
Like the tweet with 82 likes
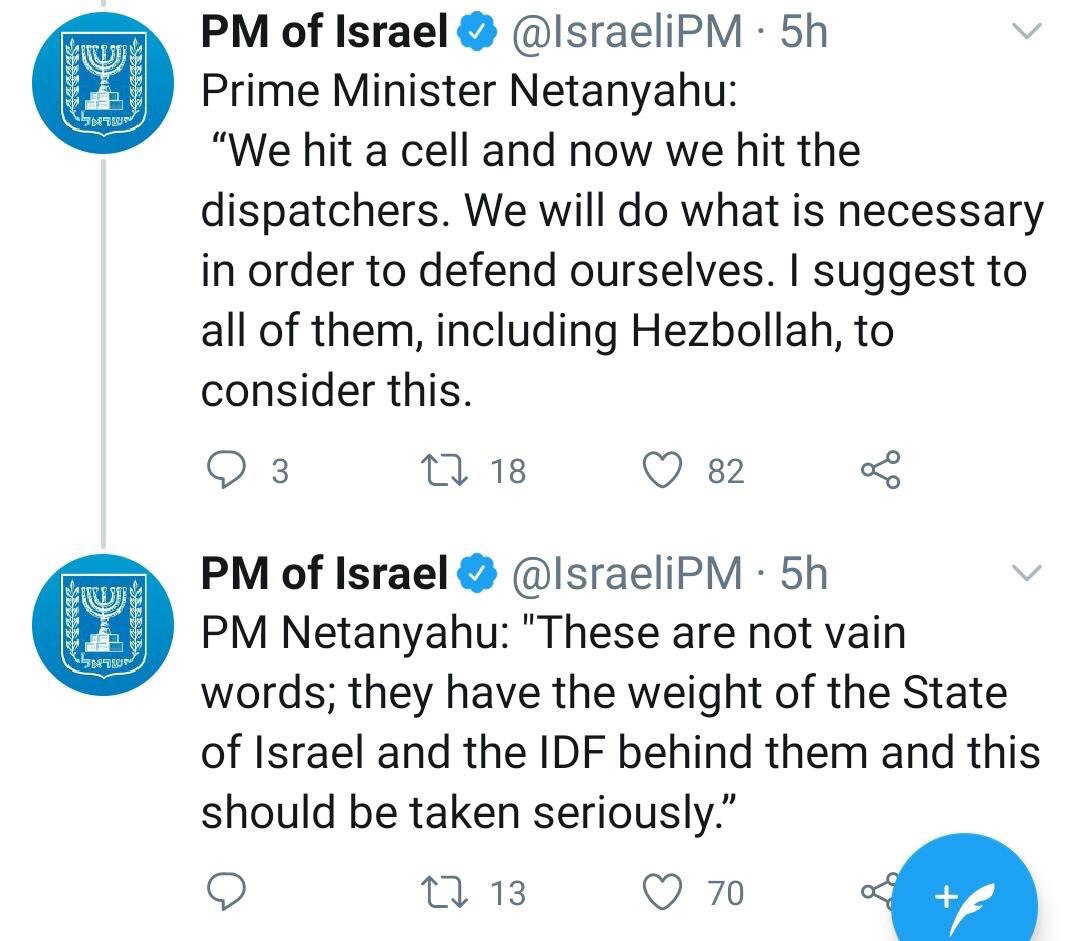coord(661,469)
